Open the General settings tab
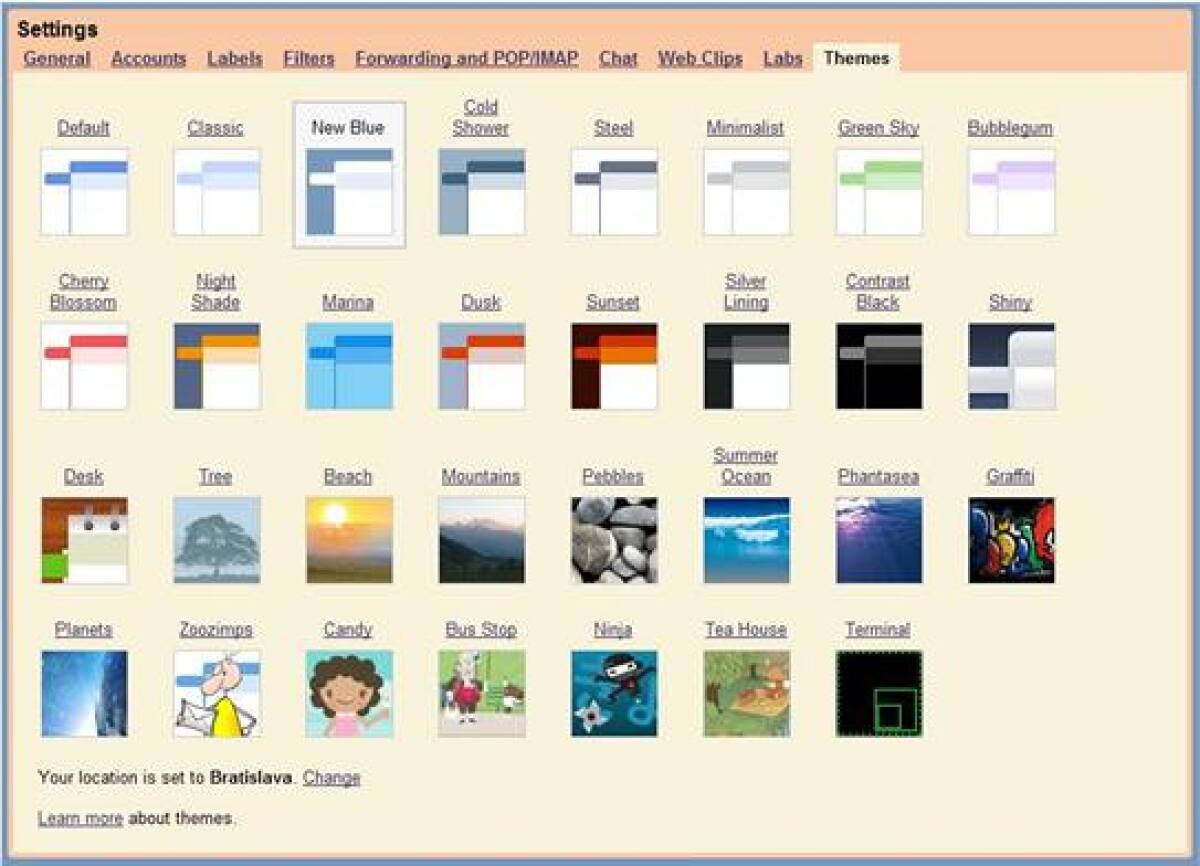Screen dimensions: 1200x866 tap(57, 58)
